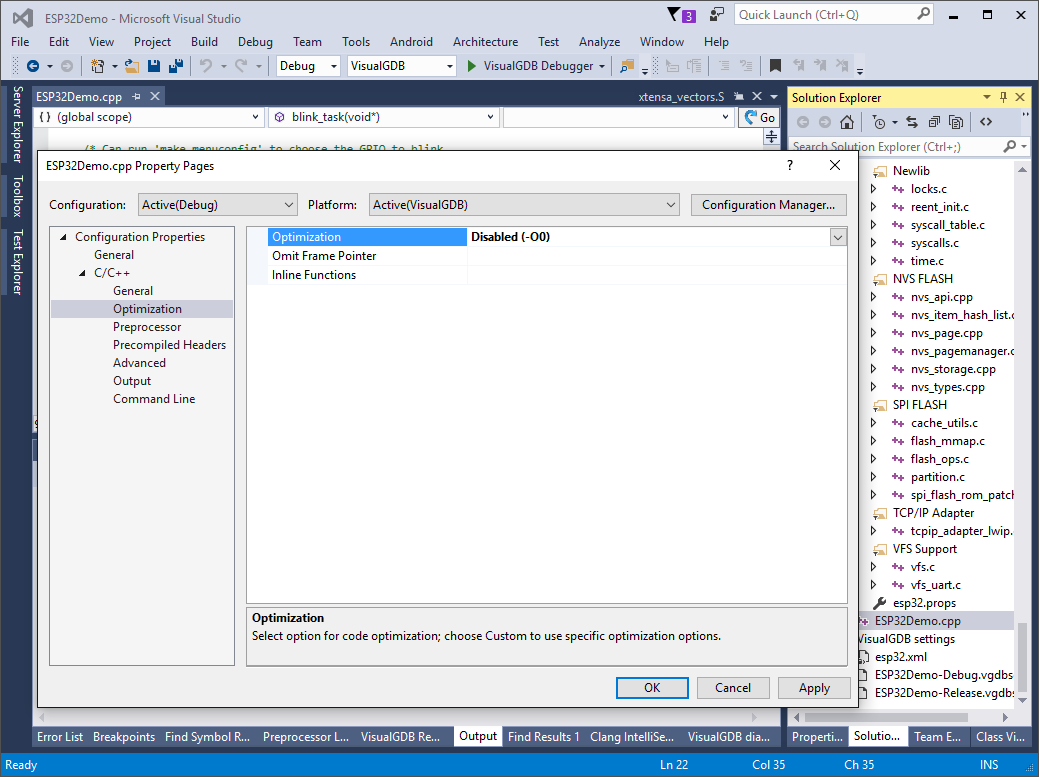Viewport: 1039px width, 777px height.
Task: Open the File menu
Action: point(21,42)
